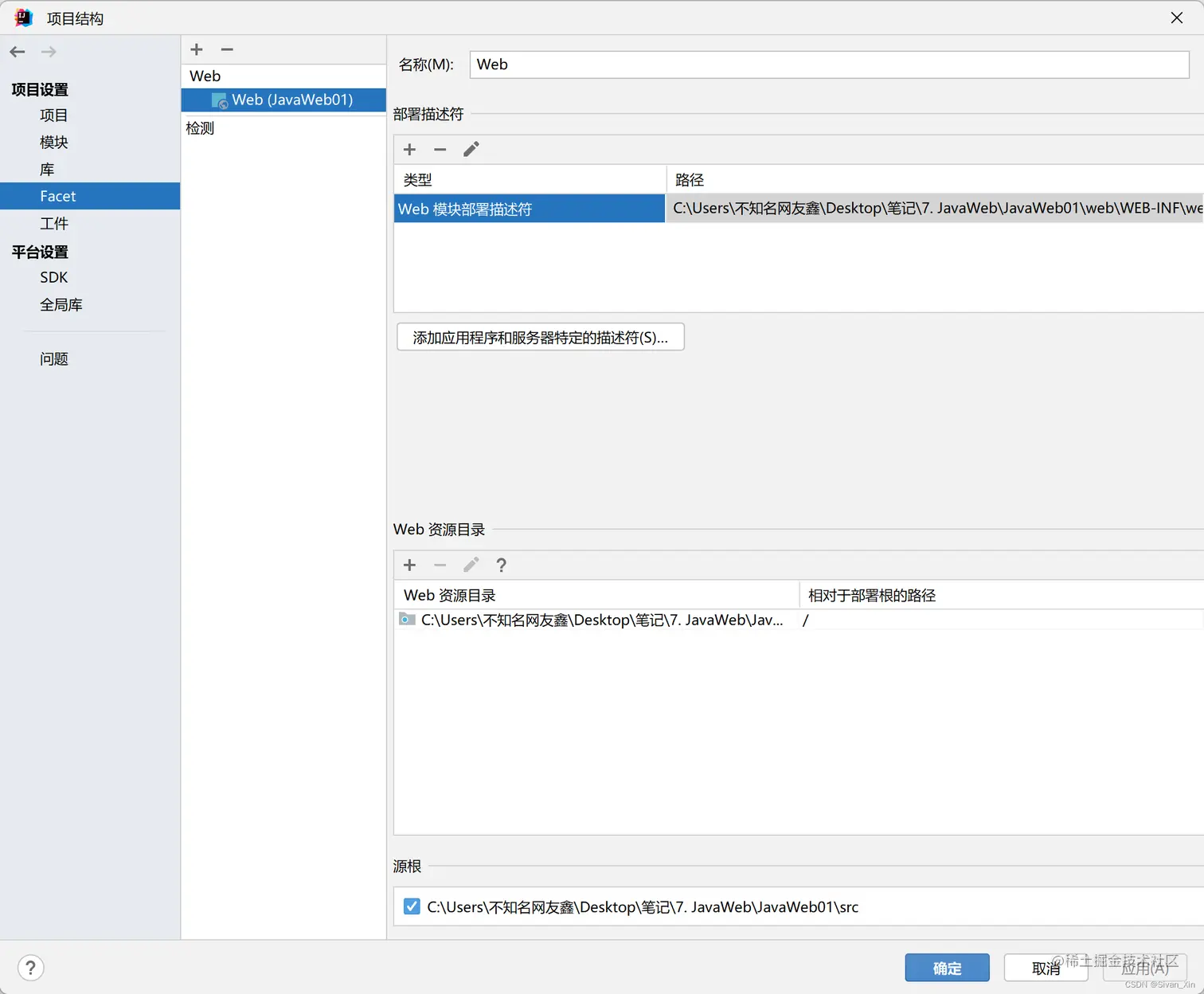The height and width of the screenshot is (994, 1204).
Task: Edit the Web resource directory entry
Action: tap(471, 565)
